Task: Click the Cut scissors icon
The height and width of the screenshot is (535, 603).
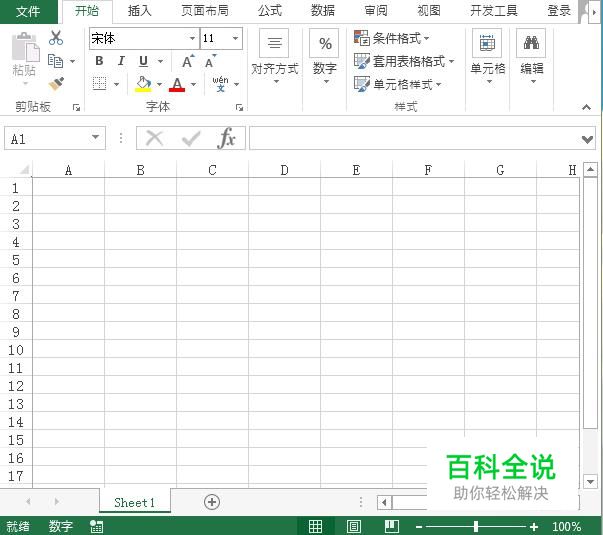Action: coord(56,38)
